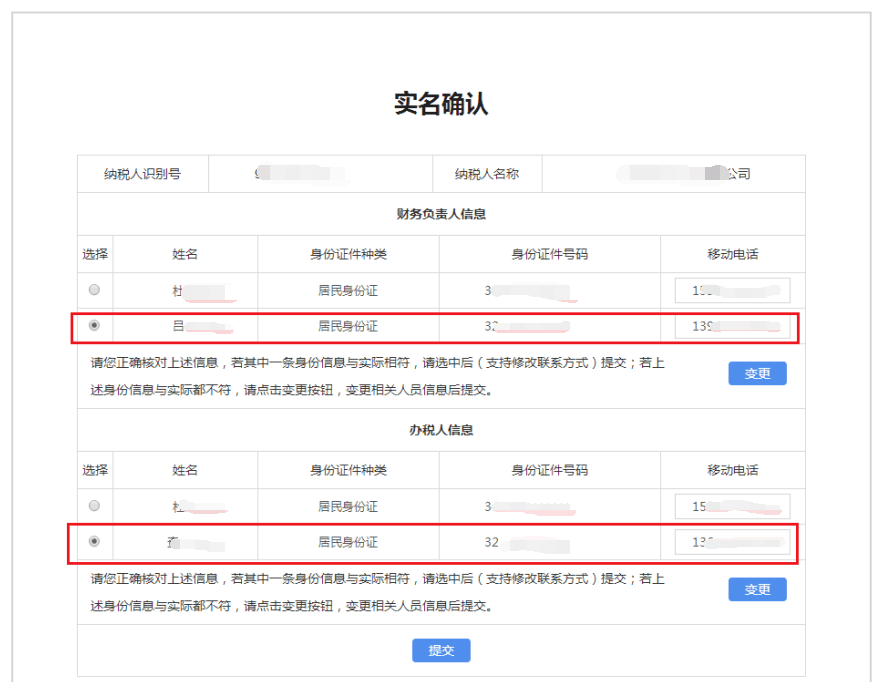Click 身份证件号码 header in 办税人信息 table
Image resolution: width=884 pixels, height=682 pixels.
(550, 470)
